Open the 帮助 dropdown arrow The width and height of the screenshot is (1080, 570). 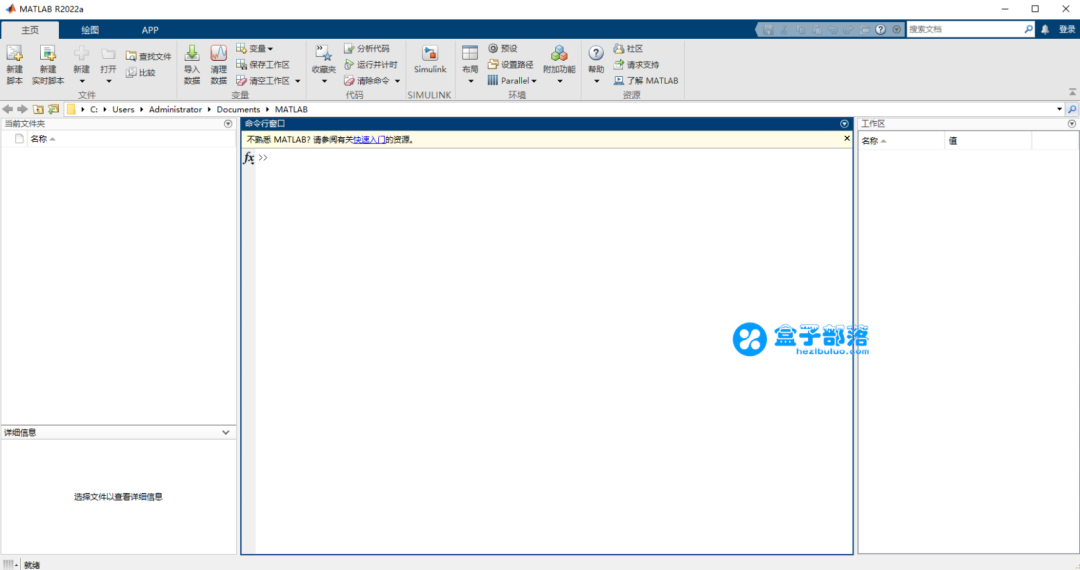[x=596, y=81]
